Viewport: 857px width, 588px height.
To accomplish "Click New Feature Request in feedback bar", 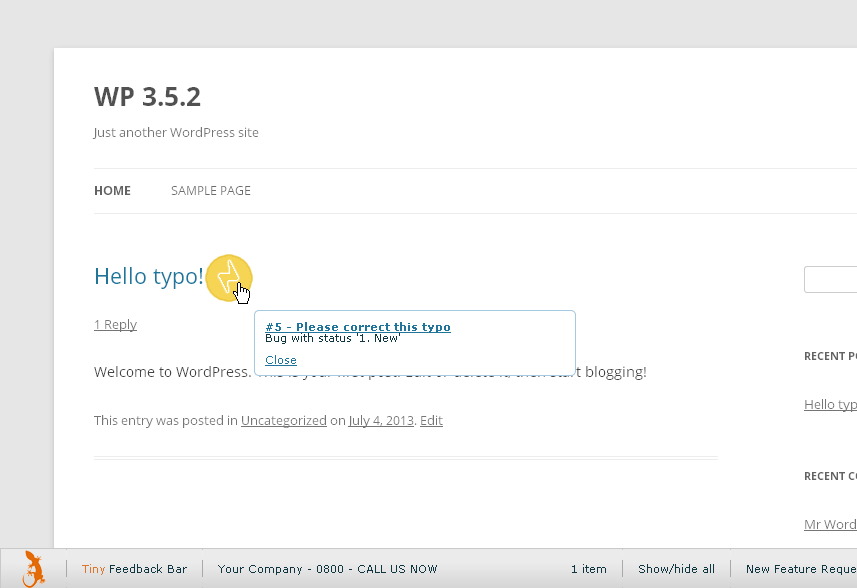I will [x=801, y=569].
